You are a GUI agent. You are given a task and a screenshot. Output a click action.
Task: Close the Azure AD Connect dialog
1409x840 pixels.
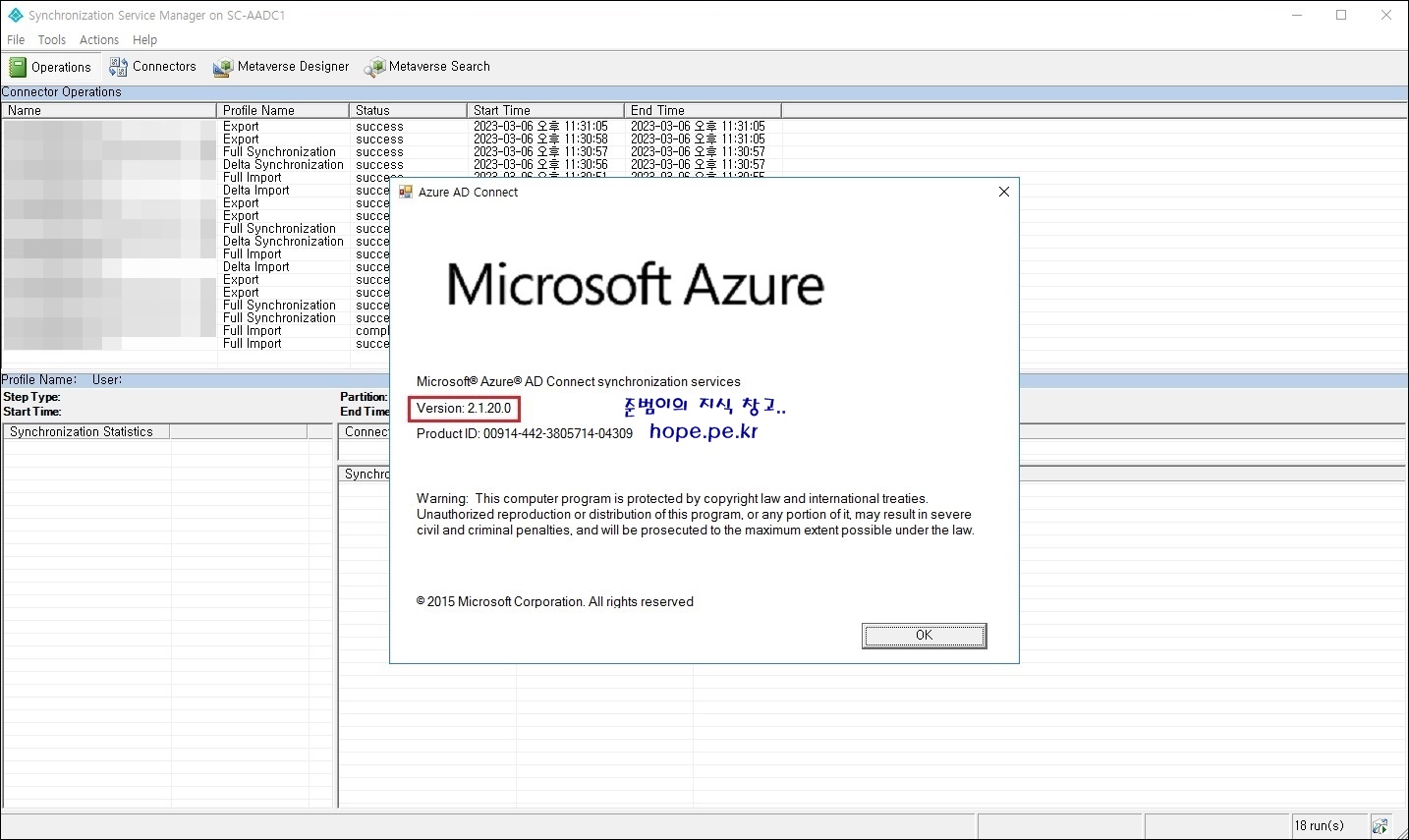[x=1004, y=192]
